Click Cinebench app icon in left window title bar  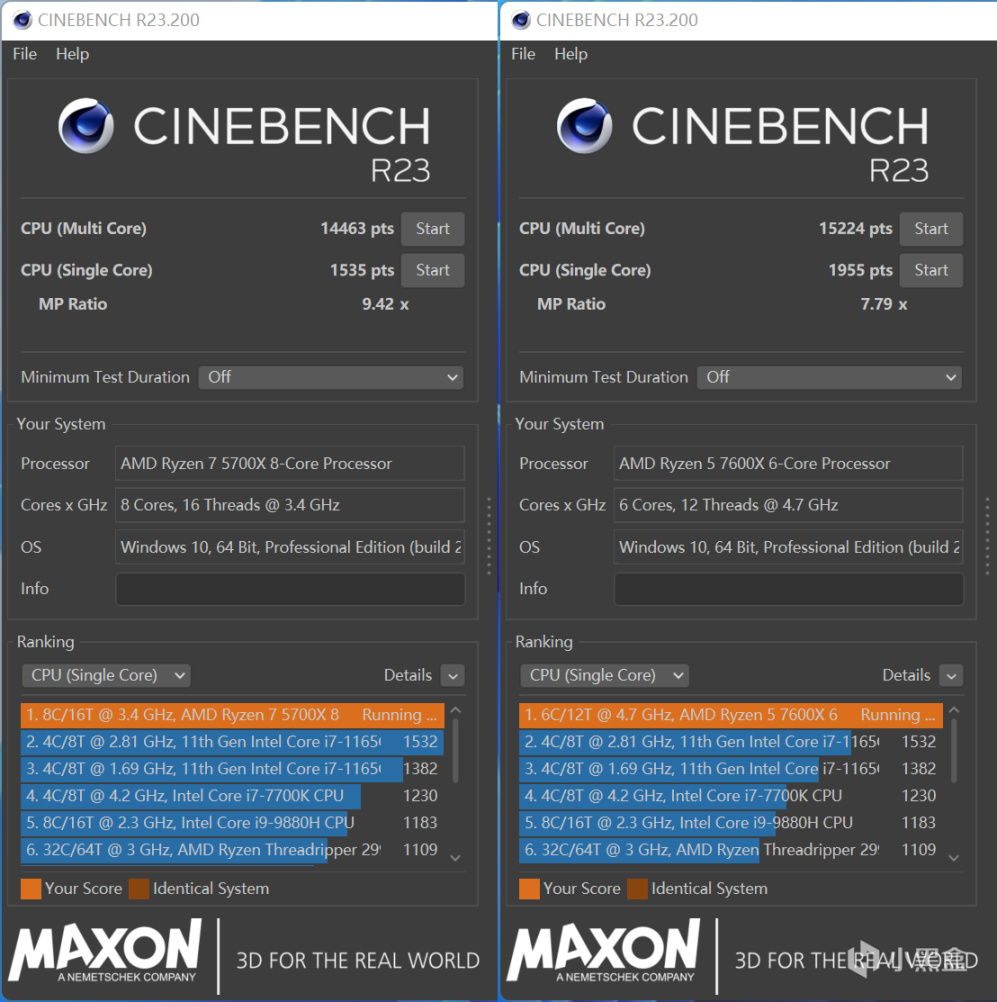pyautogui.click(x=22, y=20)
